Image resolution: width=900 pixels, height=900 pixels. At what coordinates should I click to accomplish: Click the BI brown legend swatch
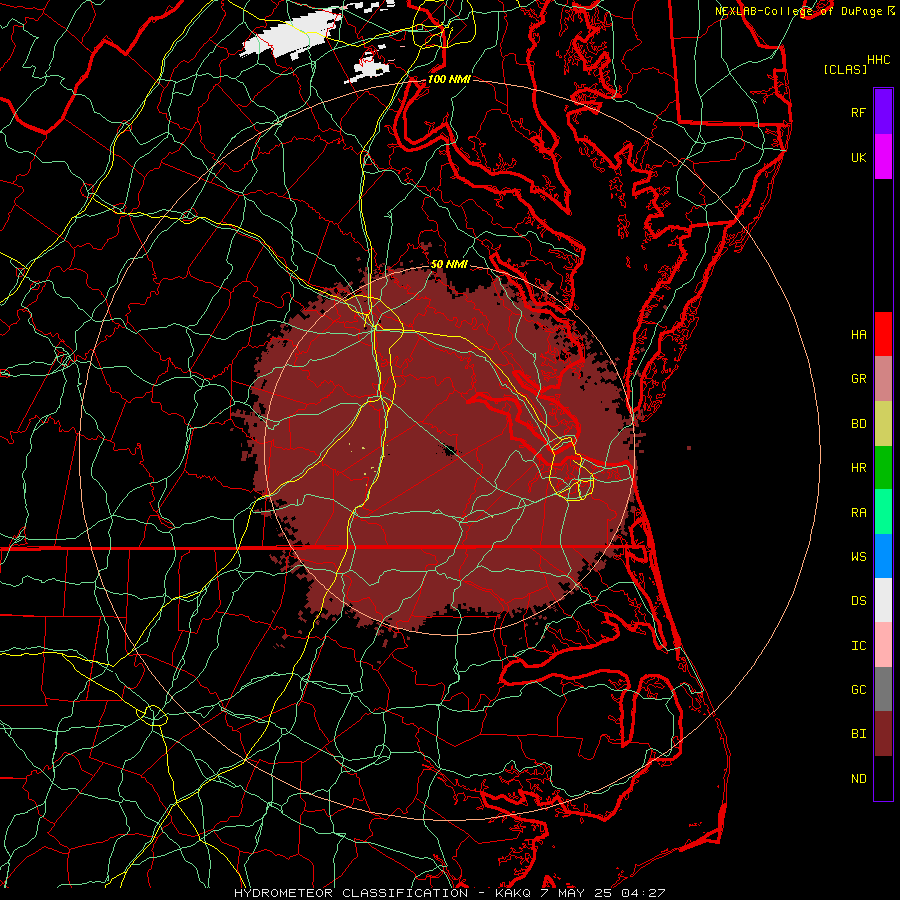click(883, 734)
